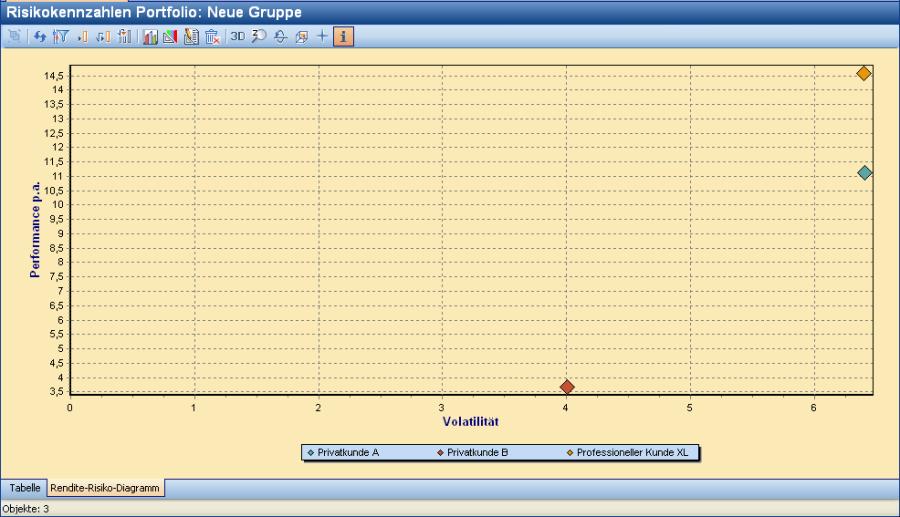Screen dimensions: 900x517
Task: Switch to the Tabelle tab
Action: pos(25,488)
